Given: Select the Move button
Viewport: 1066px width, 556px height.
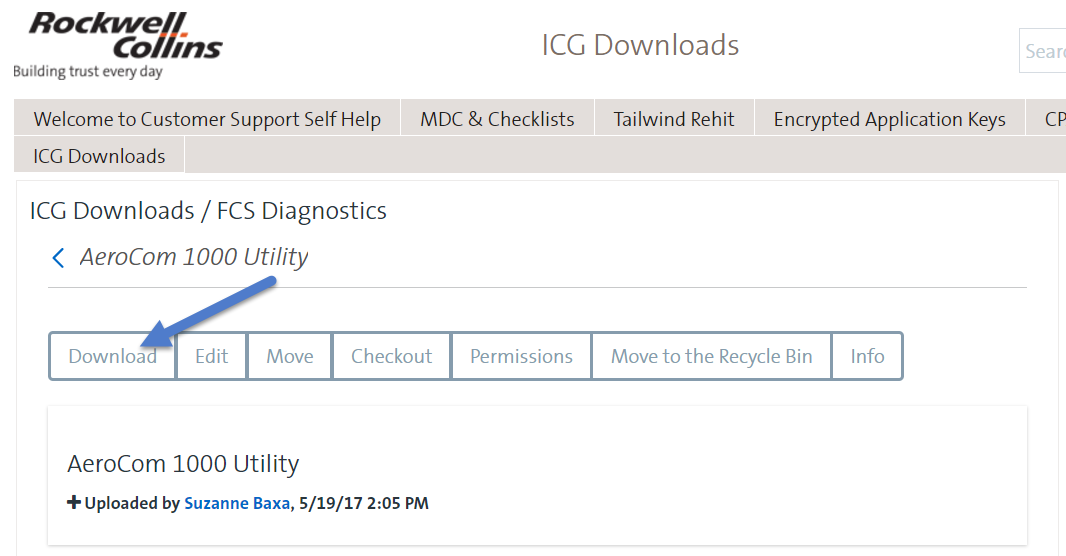Looking at the screenshot, I should [x=290, y=356].
